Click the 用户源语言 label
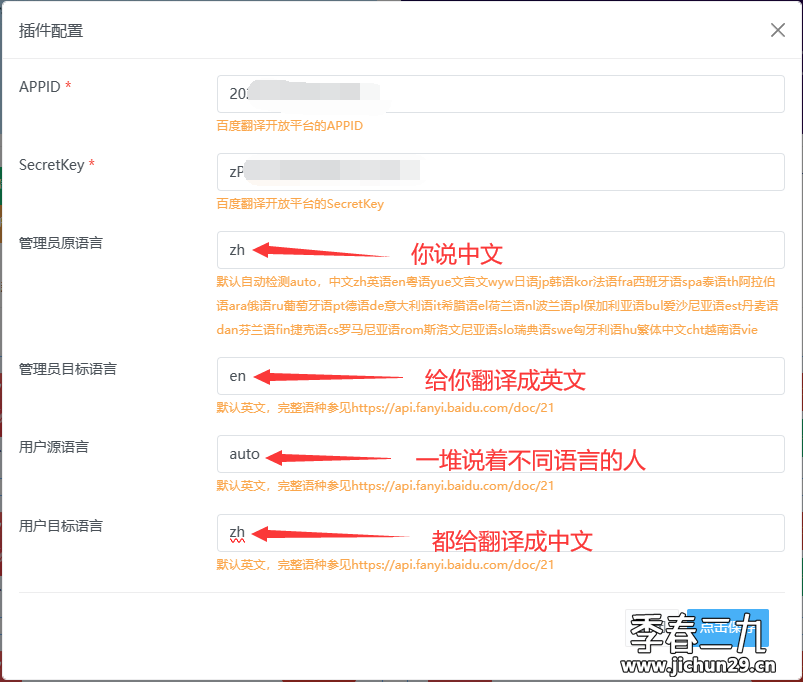 53,447
